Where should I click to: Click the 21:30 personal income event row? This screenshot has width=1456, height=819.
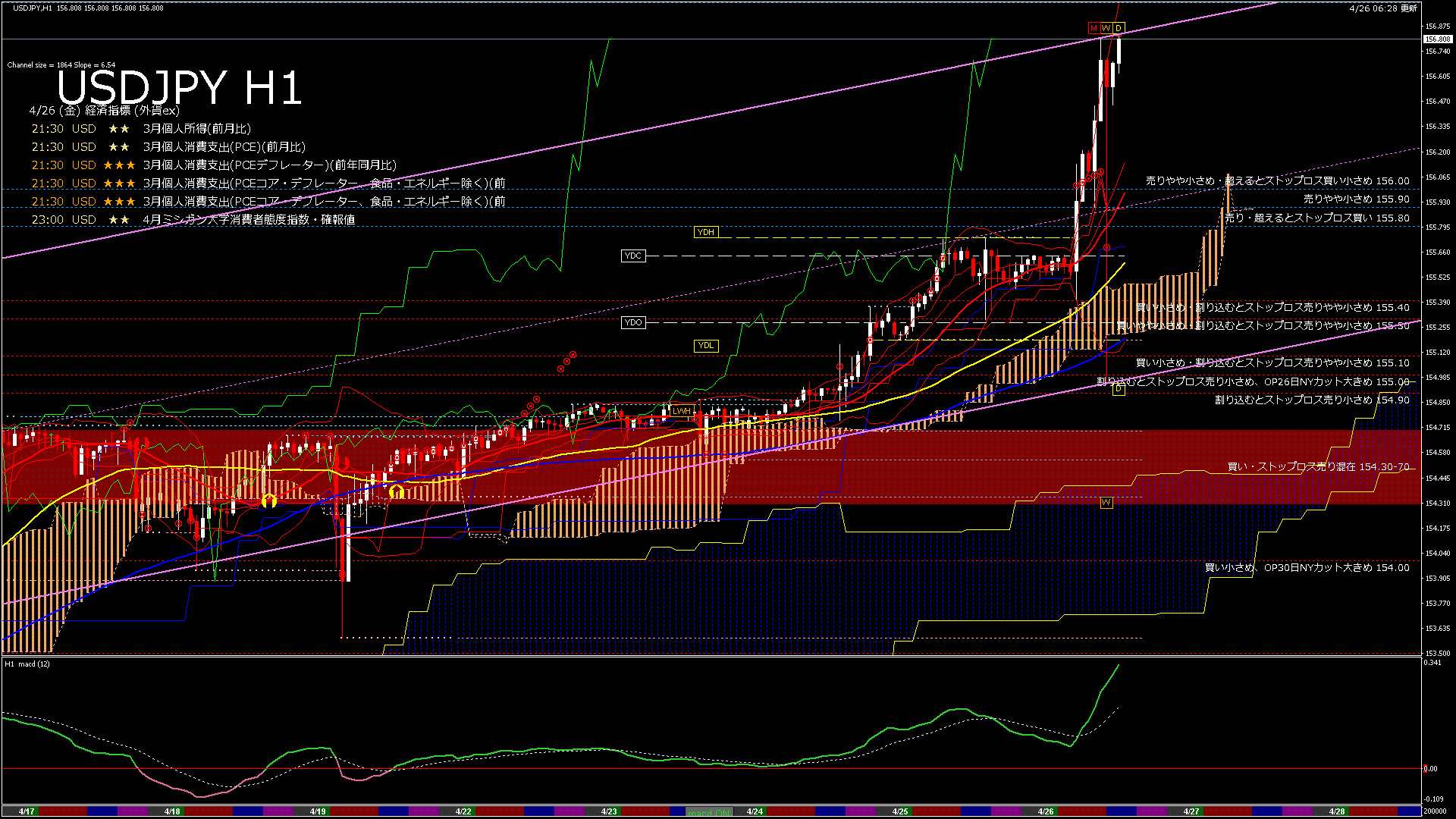141,129
